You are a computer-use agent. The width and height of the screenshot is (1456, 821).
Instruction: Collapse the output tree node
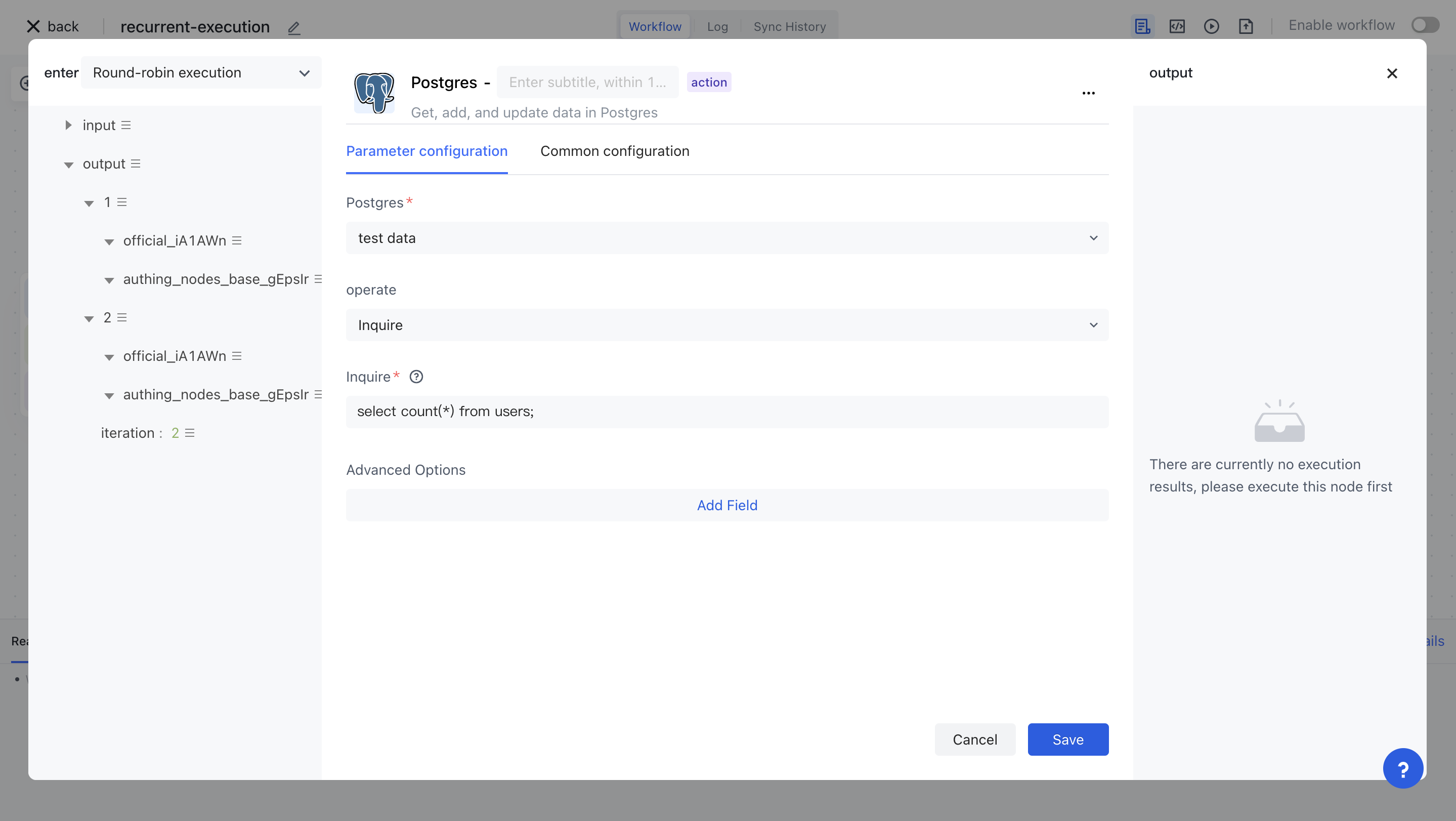point(68,165)
